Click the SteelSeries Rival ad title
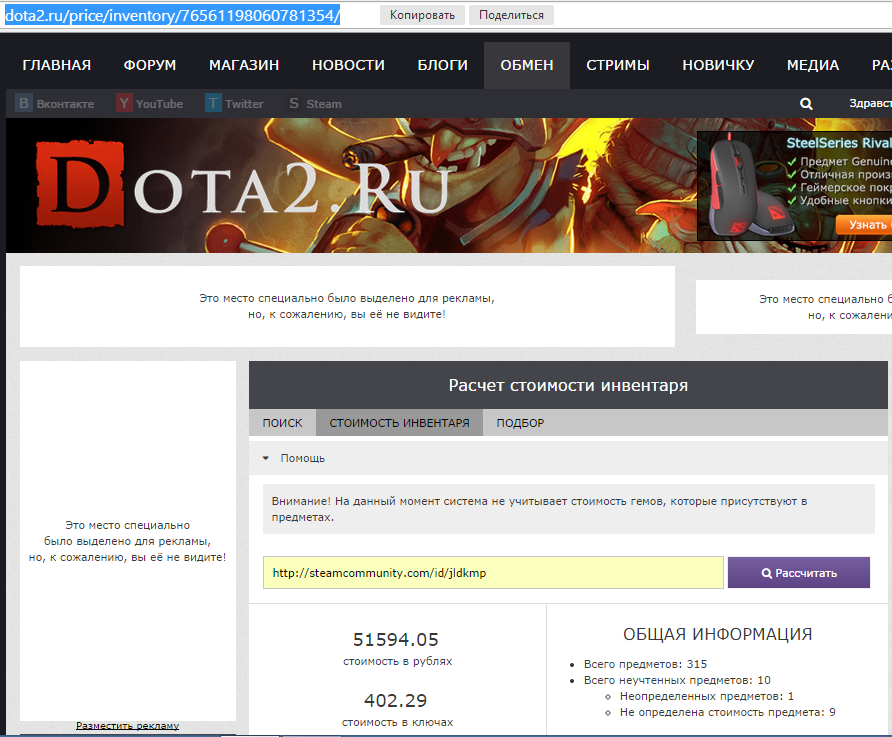 coord(839,143)
